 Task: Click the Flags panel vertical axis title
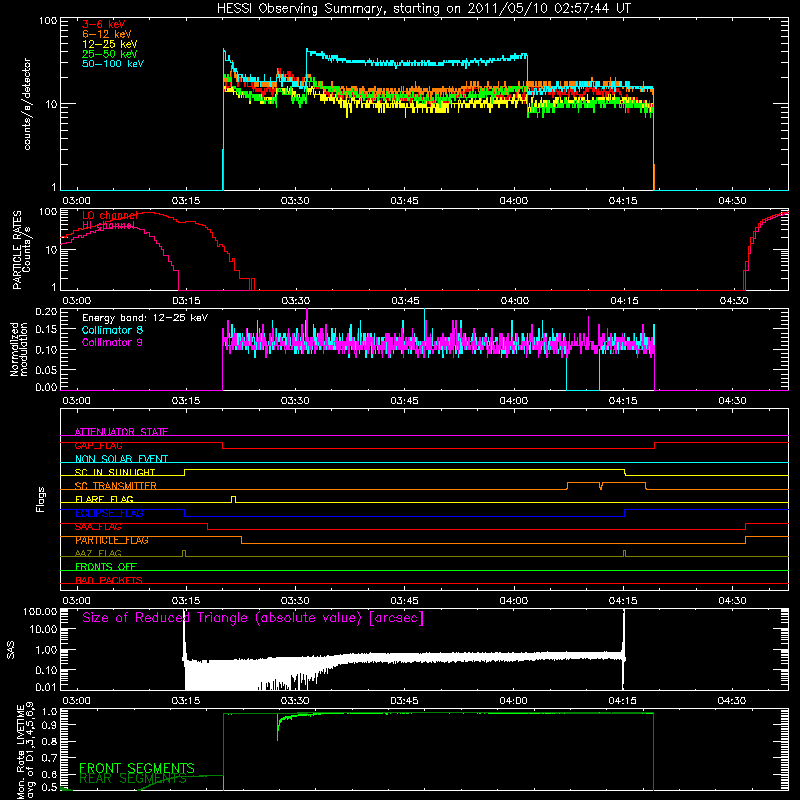(x=41, y=499)
